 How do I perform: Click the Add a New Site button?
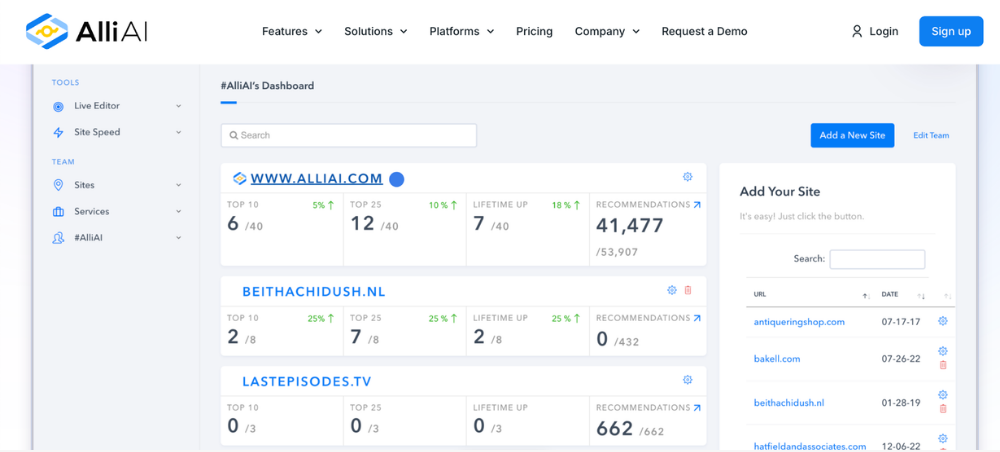[852, 135]
